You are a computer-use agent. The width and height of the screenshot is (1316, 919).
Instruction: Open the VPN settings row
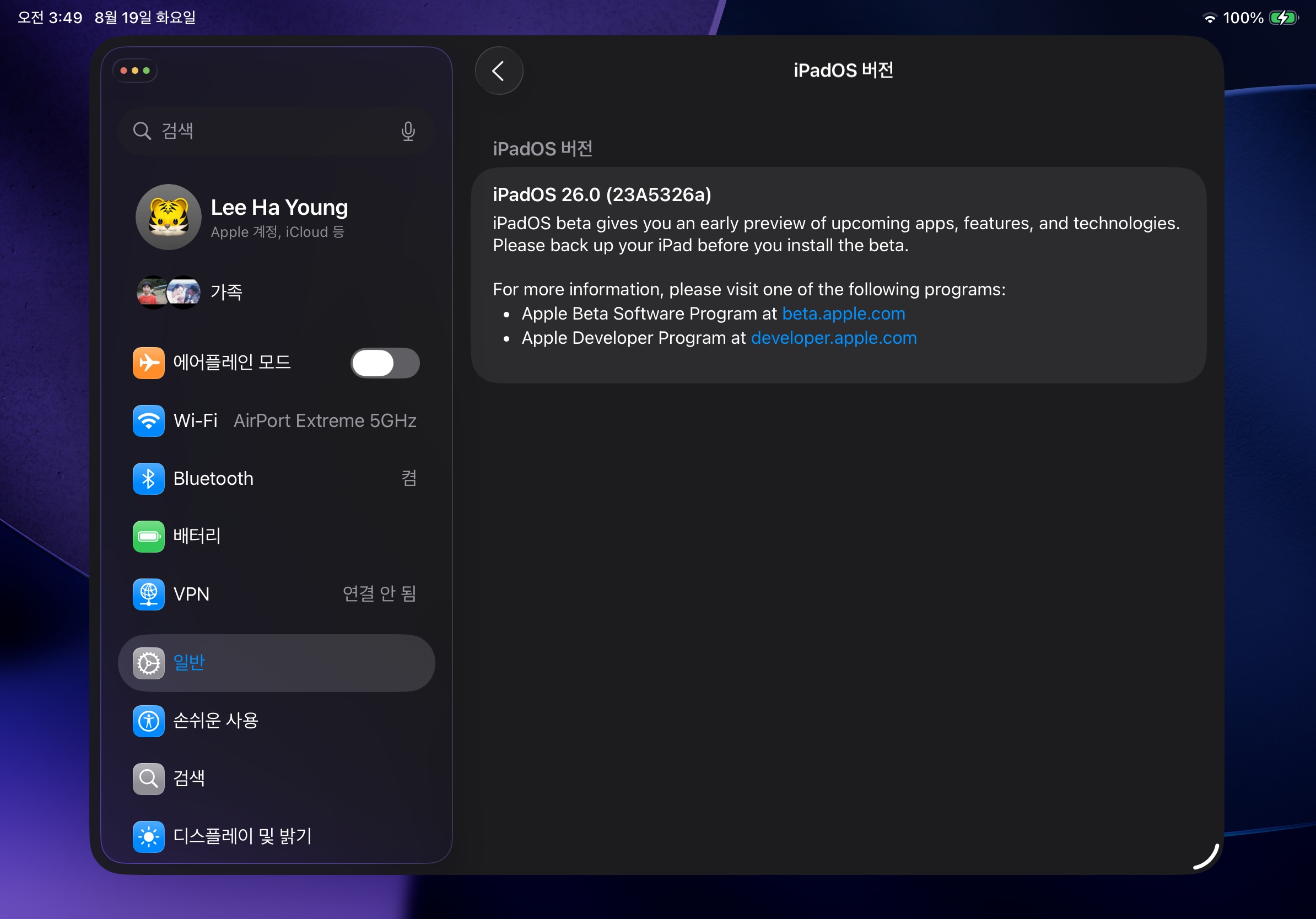[x=276, y=594]
